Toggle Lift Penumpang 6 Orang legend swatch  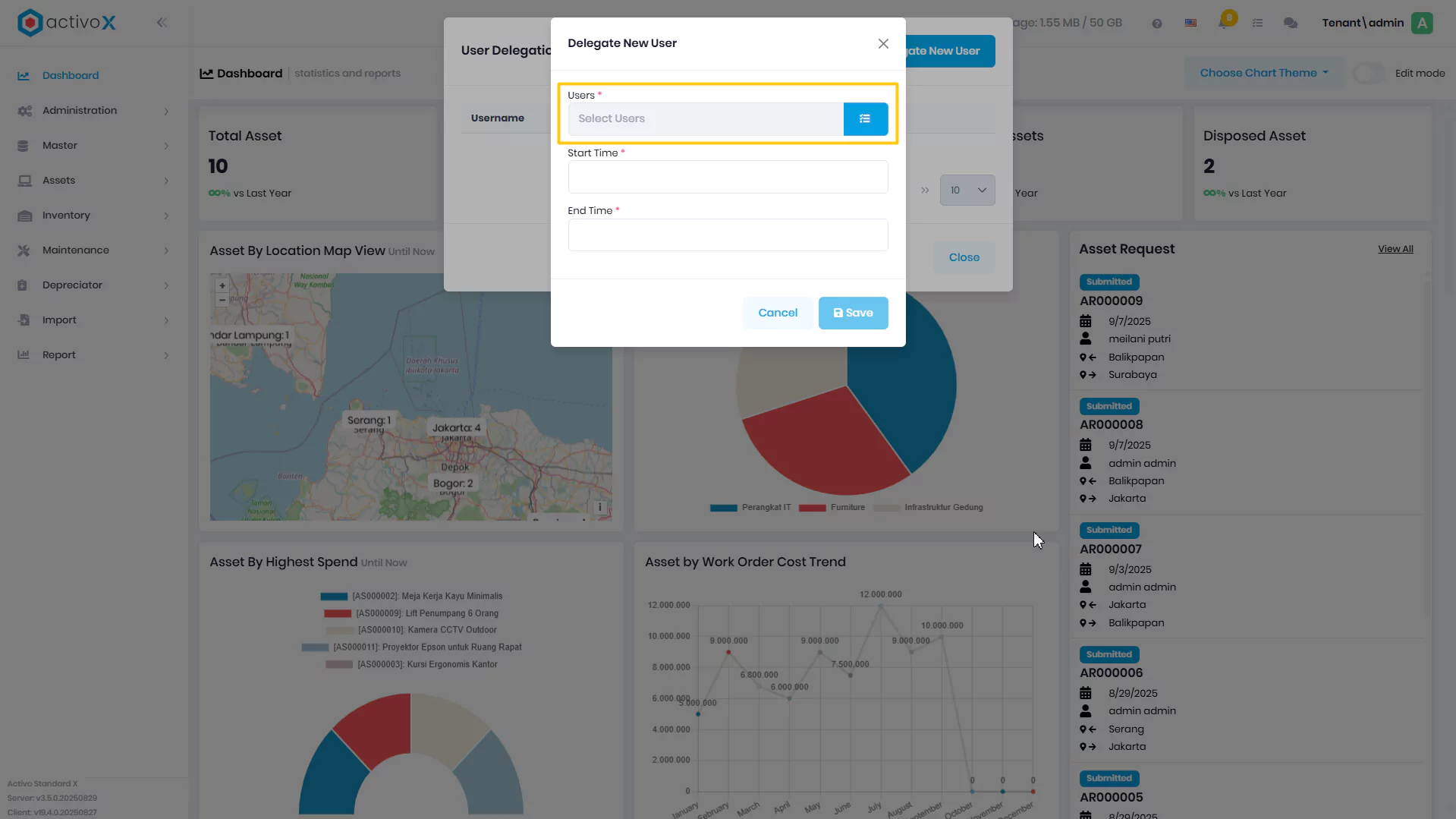(338, 613)
